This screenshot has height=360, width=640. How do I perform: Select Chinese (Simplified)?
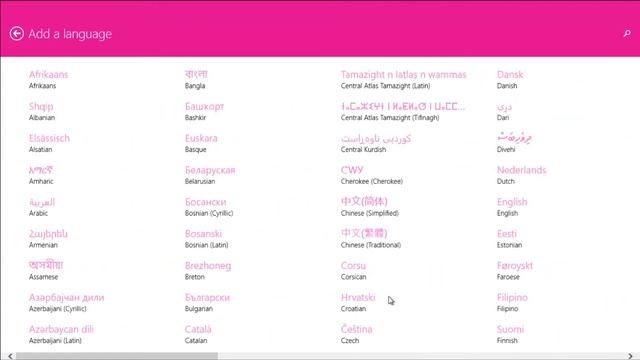[x=369, y=207]
